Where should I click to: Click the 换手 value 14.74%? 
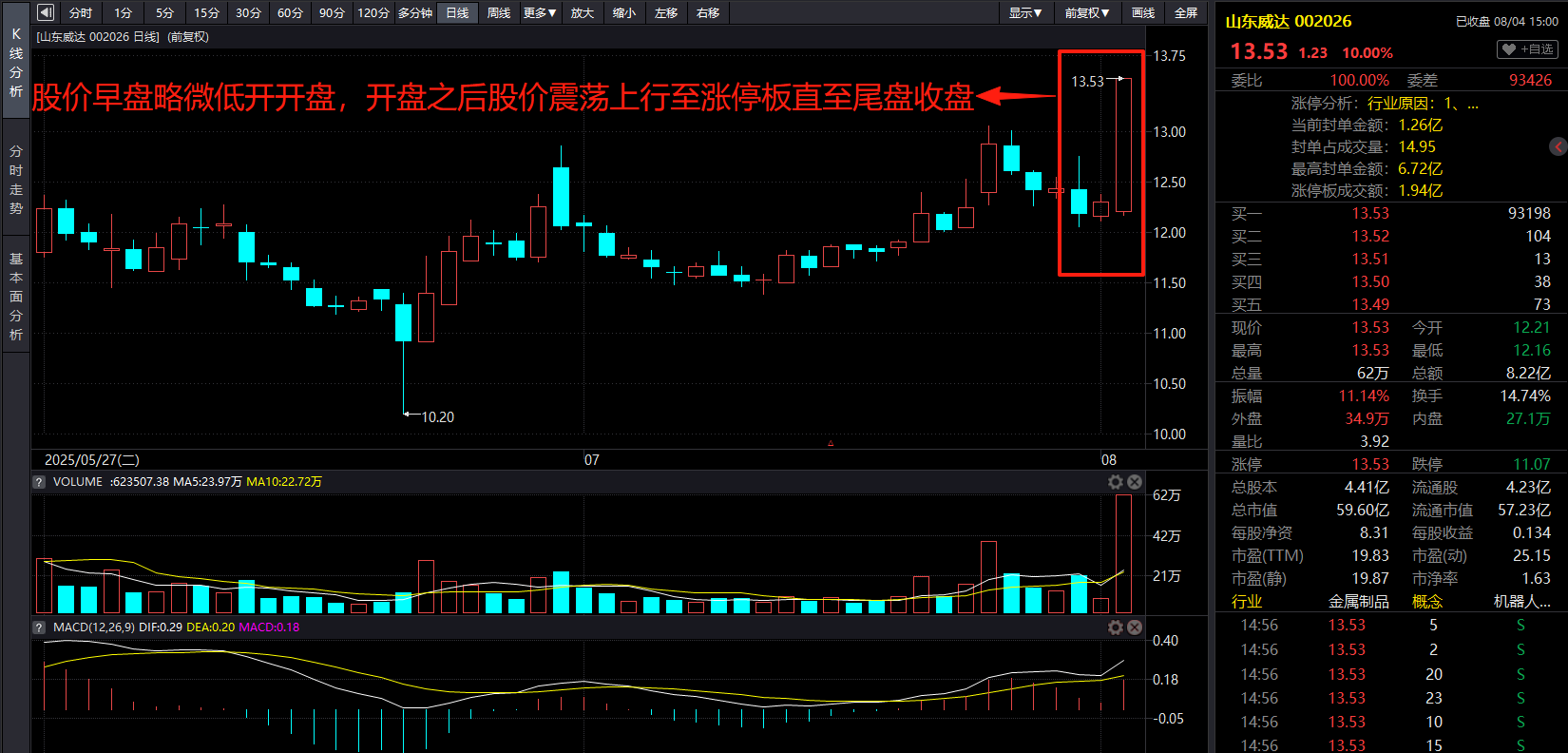pos(1525,396)
